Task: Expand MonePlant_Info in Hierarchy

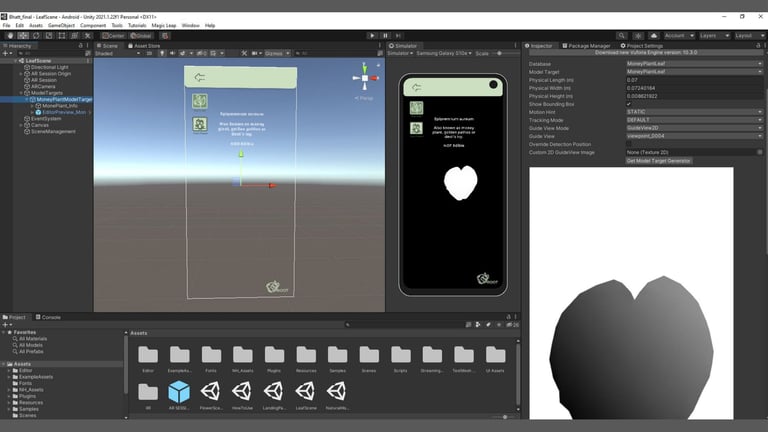Action: tap(32, 106)
